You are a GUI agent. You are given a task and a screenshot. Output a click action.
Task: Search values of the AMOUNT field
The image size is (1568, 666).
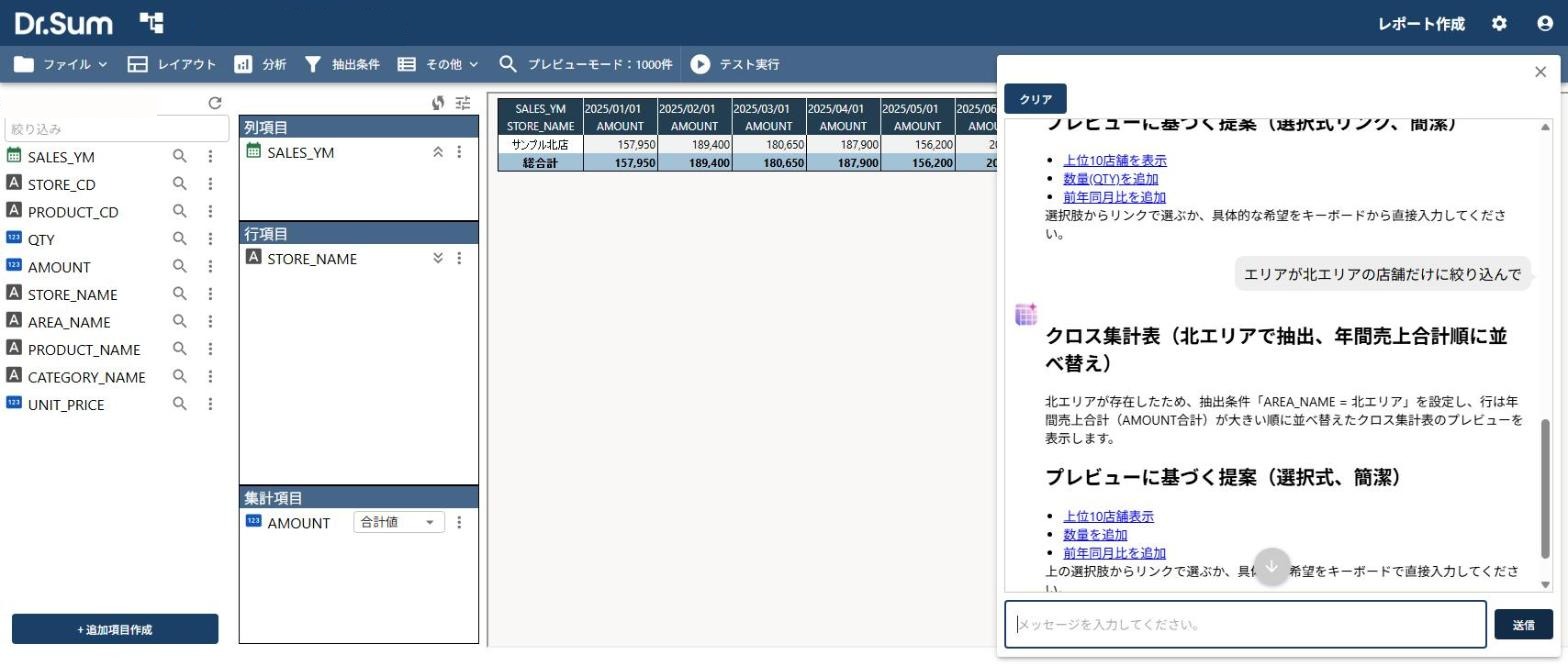click(x=180, y=266)
